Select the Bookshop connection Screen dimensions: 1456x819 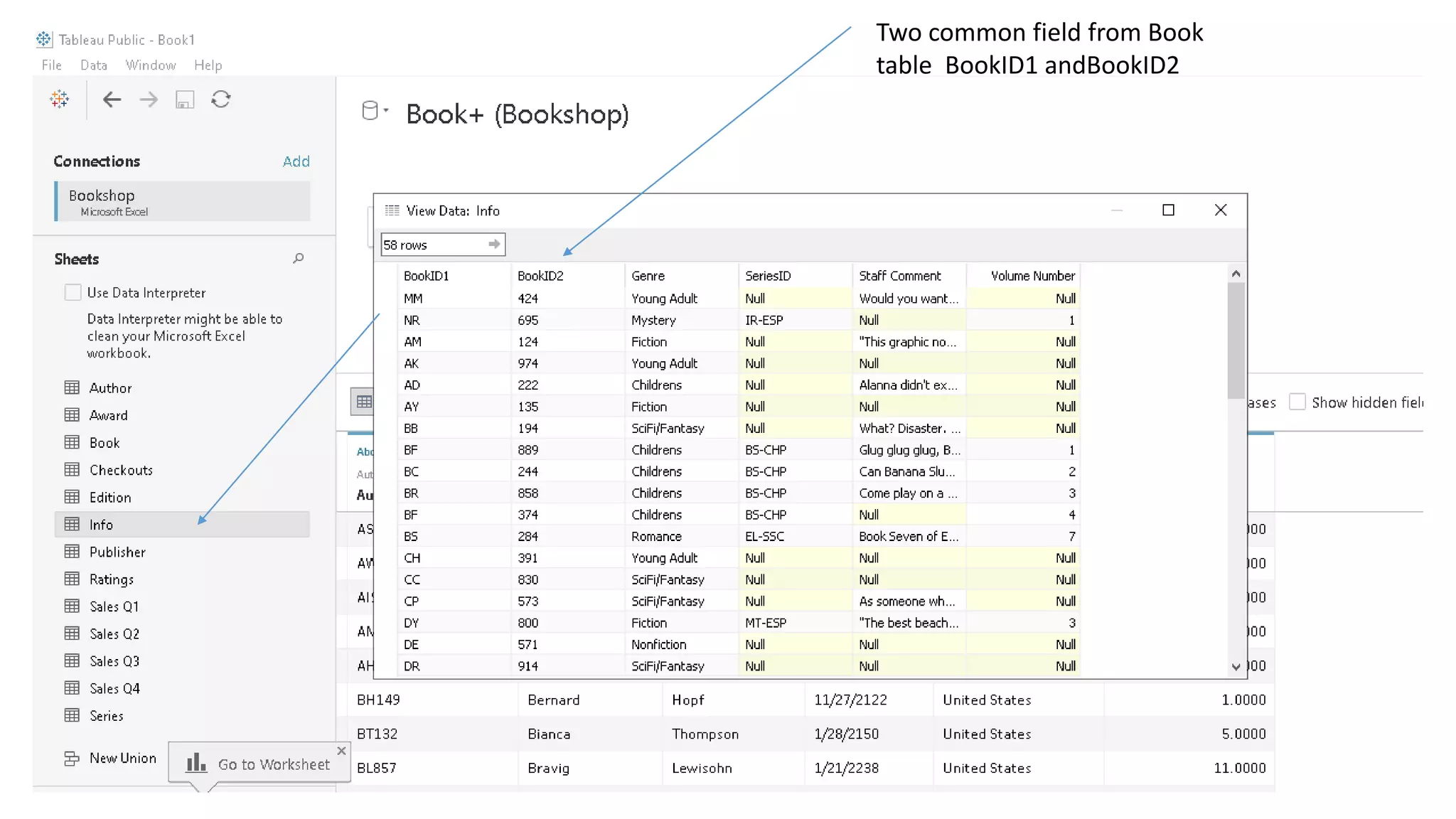[x=182, y=201]
